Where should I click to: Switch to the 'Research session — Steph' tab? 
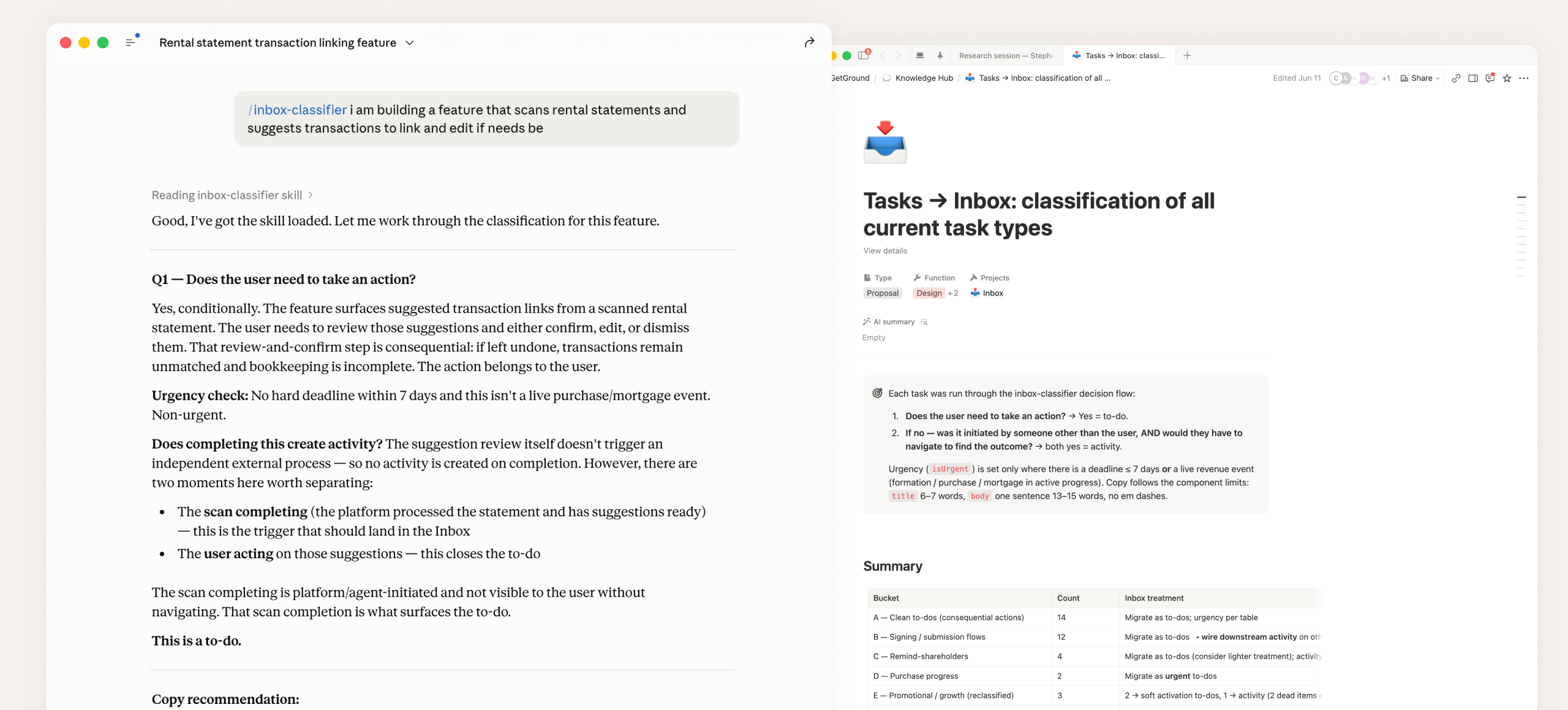(1006, 56)
